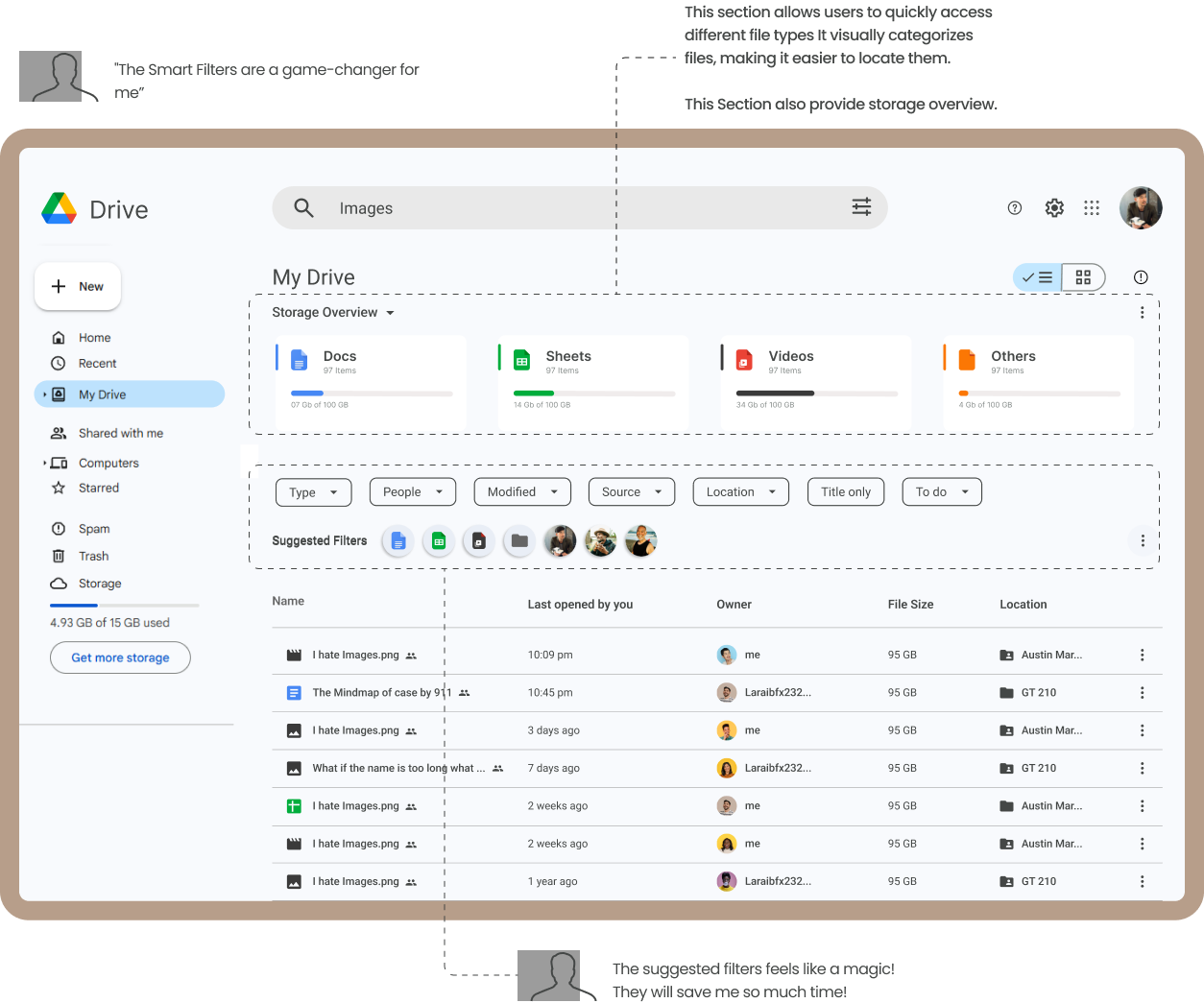1204x1003 pixels.
Task: Click the search magnifier icon
Action: point(303,207)
